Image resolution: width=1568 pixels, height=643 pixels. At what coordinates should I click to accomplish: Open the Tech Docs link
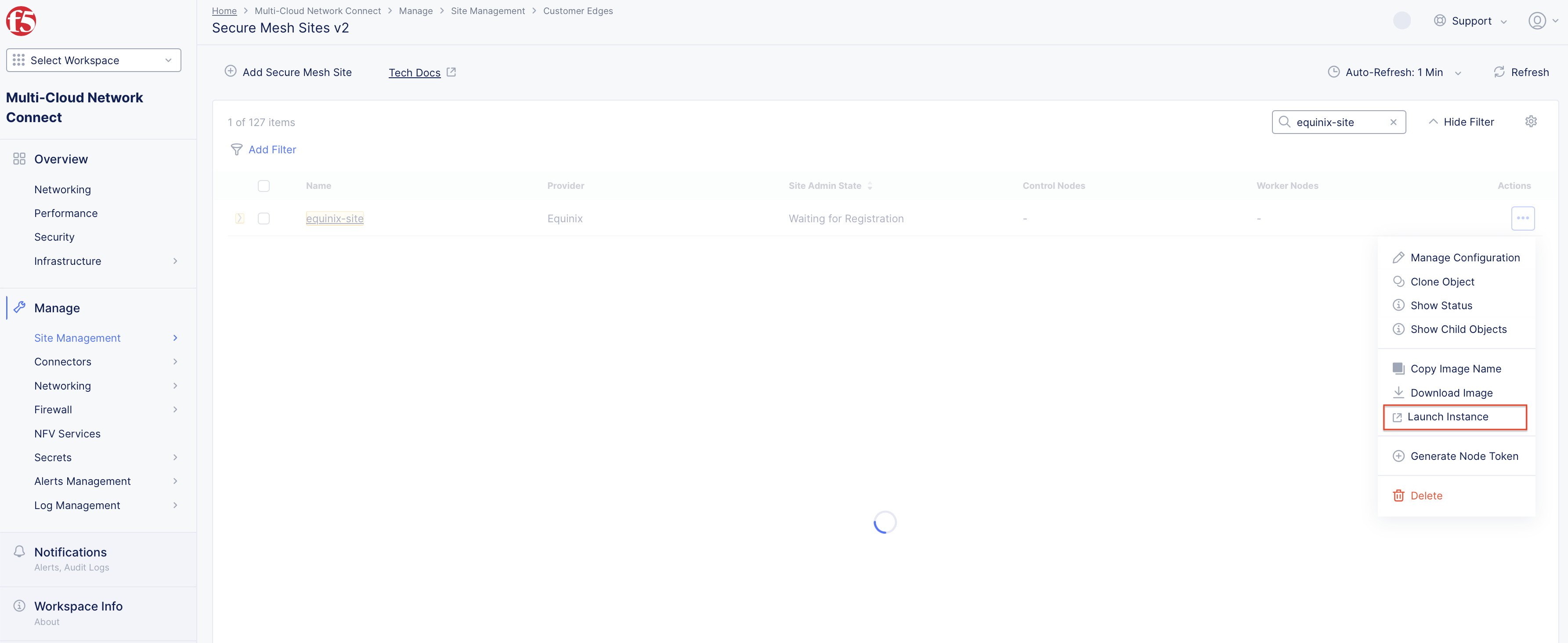click(415, 72)
